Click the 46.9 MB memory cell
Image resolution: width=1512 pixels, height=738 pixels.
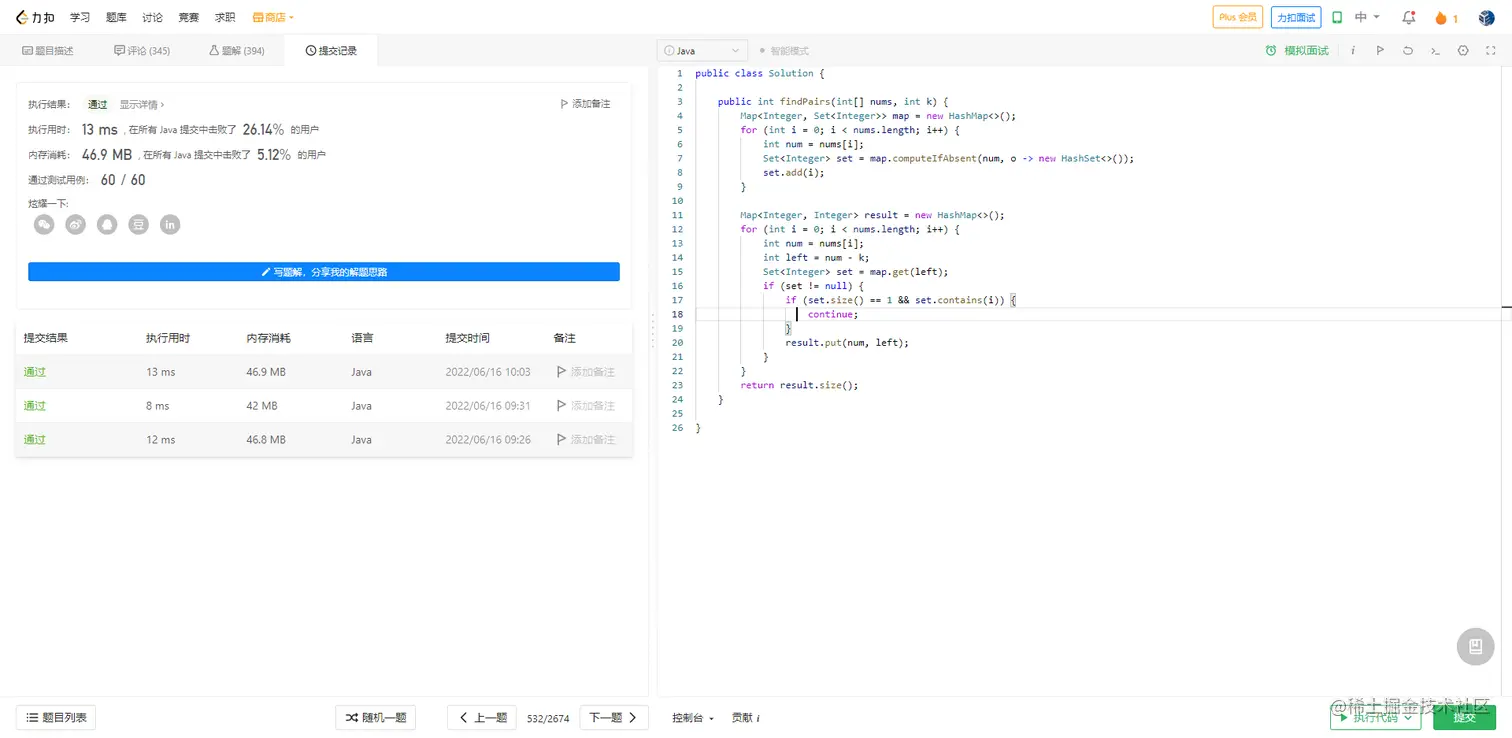(266, 372)
